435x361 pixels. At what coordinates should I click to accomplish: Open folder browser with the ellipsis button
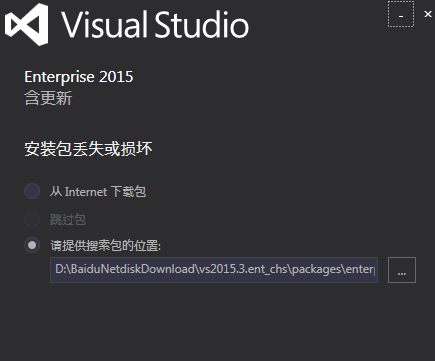(x=402, y=270)
